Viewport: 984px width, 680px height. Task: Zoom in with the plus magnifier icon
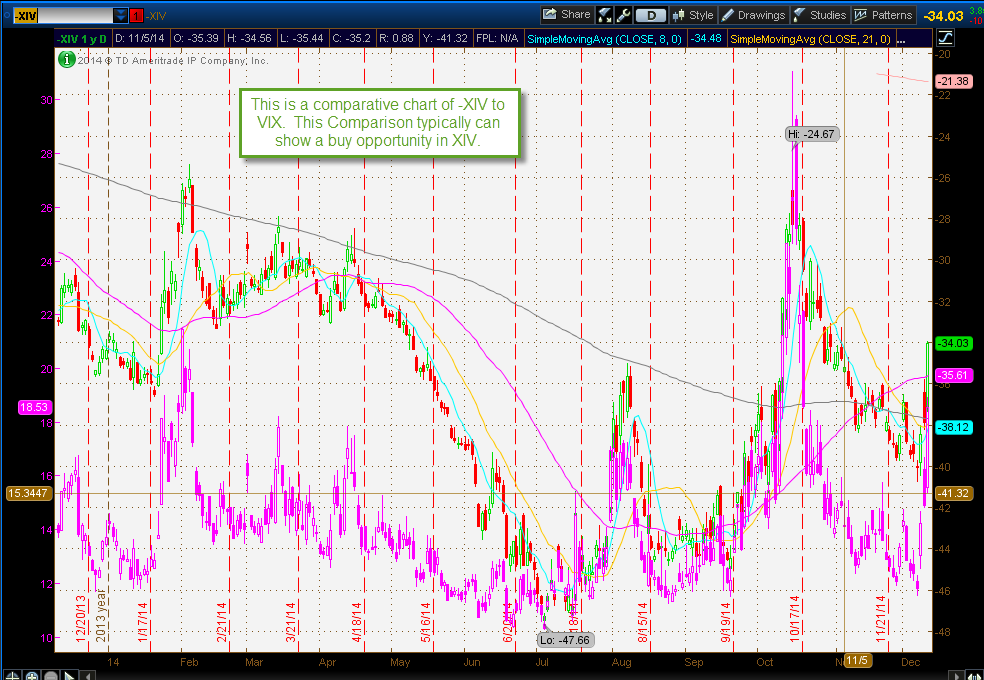pyautogui.click(x=31, y=674)
